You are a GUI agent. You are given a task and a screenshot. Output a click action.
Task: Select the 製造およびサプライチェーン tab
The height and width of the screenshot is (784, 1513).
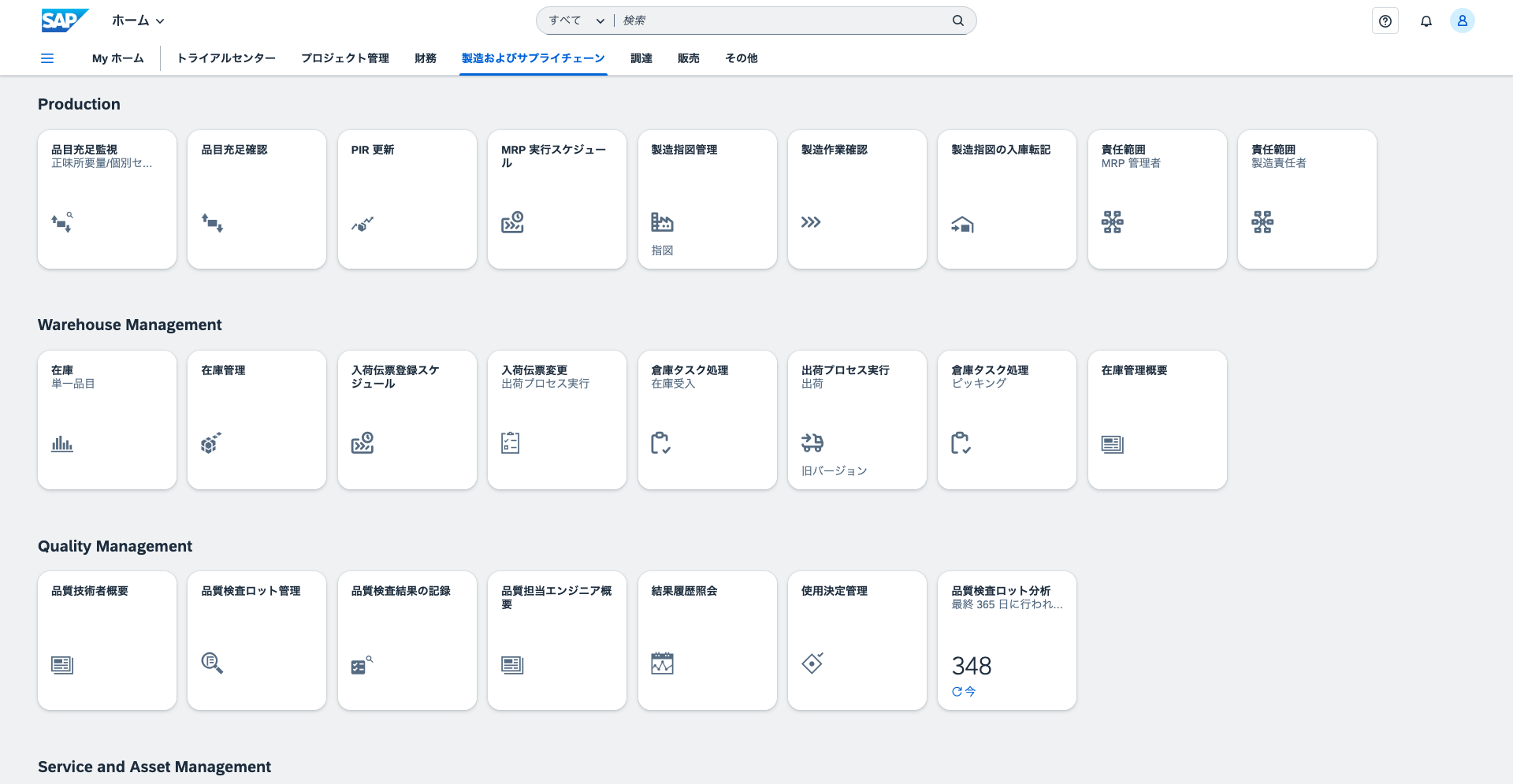point(533,58)
